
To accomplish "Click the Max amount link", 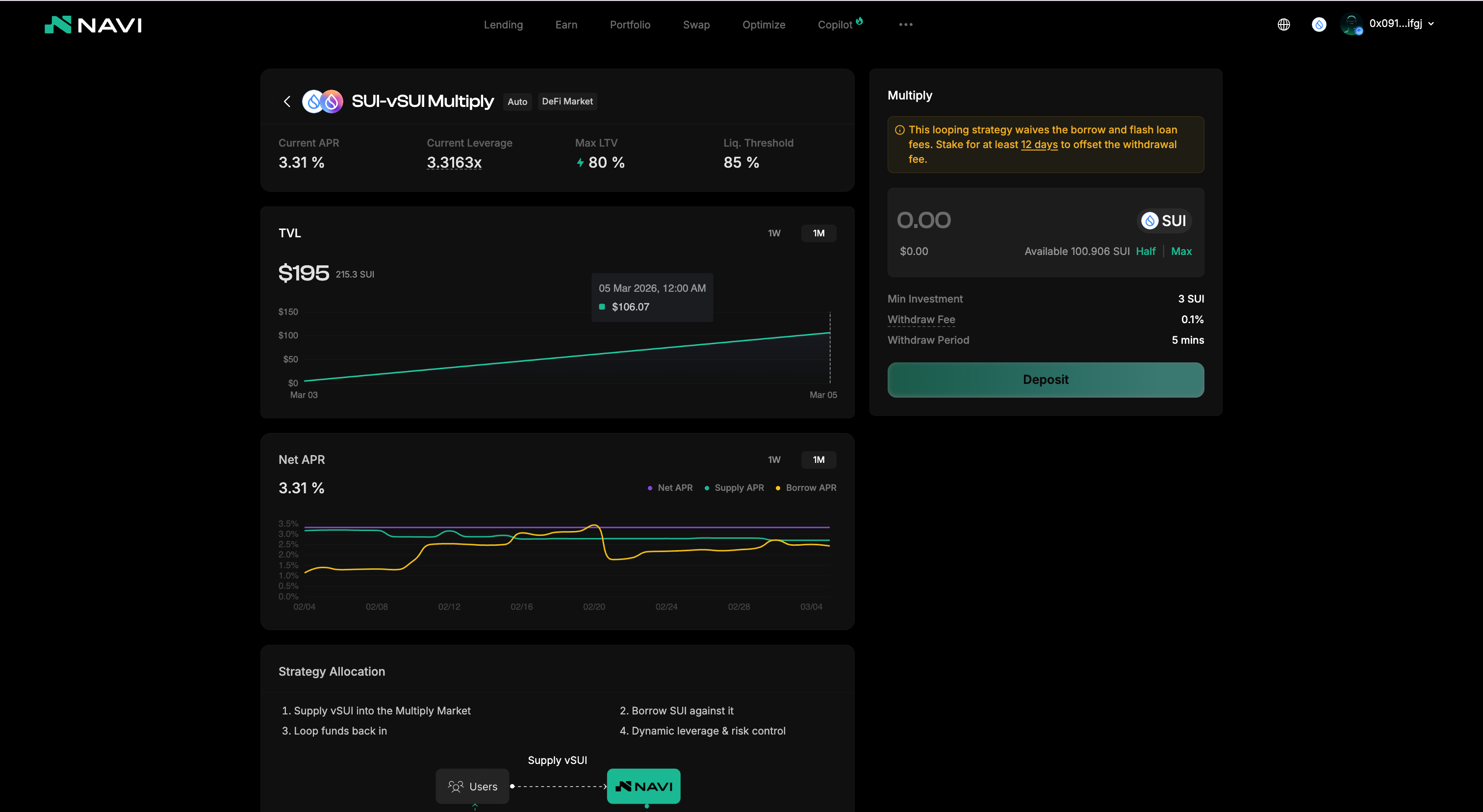I will (1181, 252).
